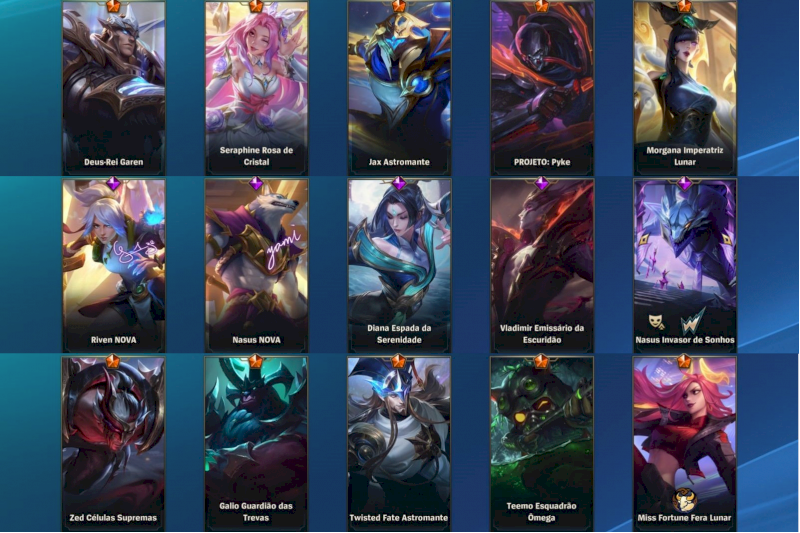Screen dimensions: 800x533
Task: Click the purple gem badge above Diana Espada da Serenidade
Action: pyautogui.click(x=399, y=183)
